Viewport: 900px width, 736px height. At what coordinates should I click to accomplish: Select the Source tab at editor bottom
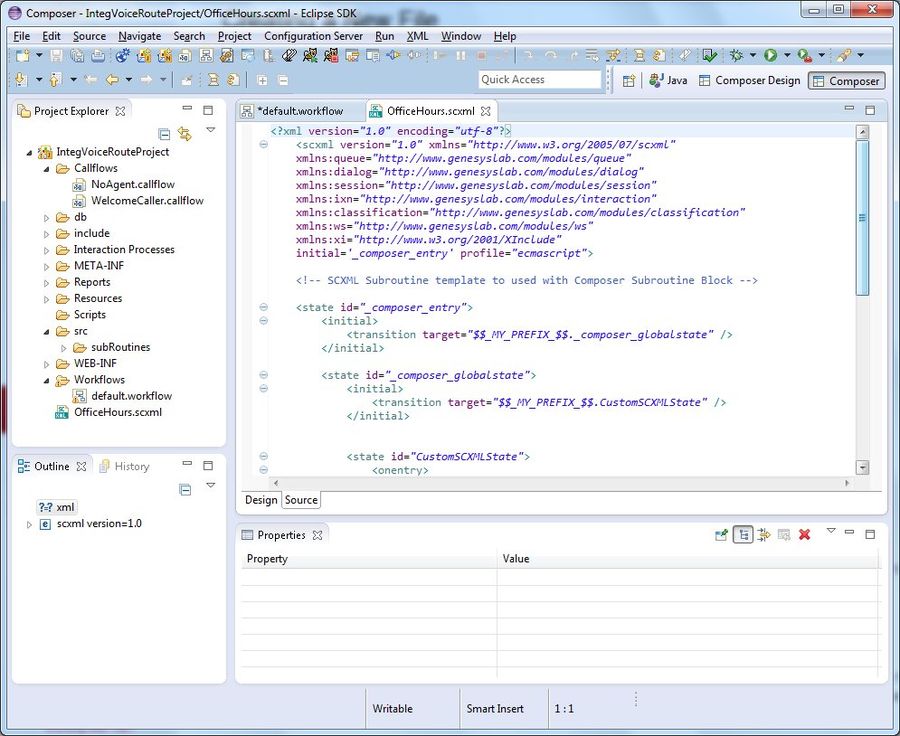click(301, 500)
